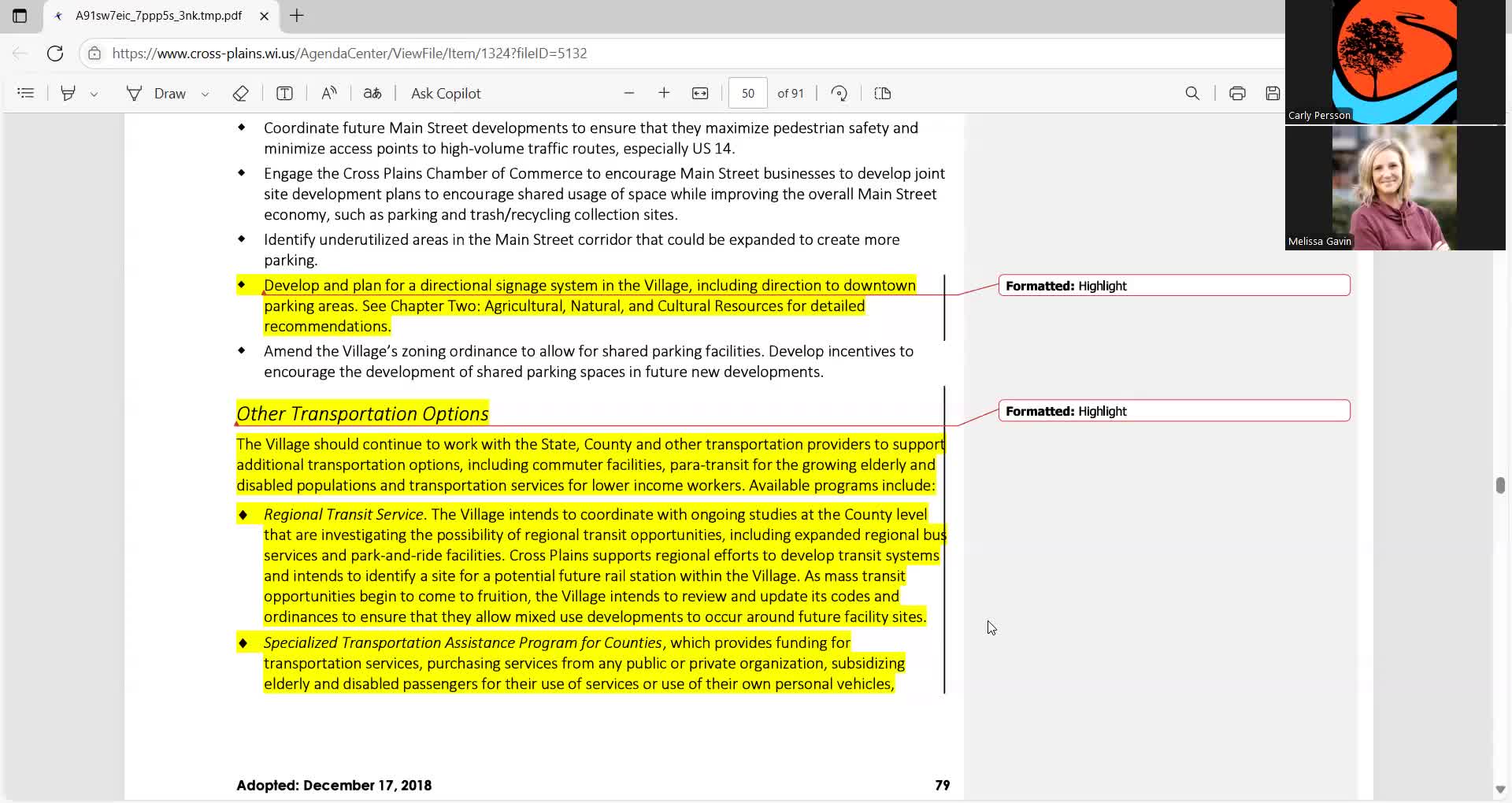Open the tab actions menu icon
This screenshot has height=803, width=1512.
[20, 16]
